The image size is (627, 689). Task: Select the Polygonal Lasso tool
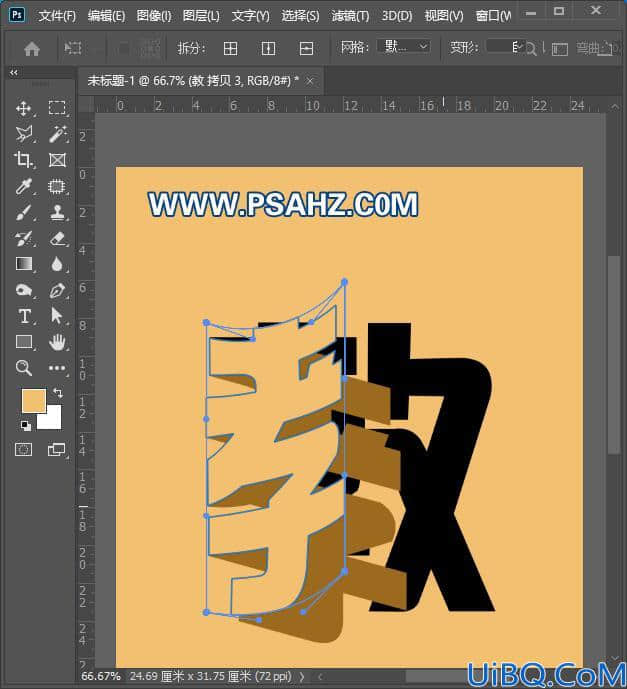pos(24,134)
